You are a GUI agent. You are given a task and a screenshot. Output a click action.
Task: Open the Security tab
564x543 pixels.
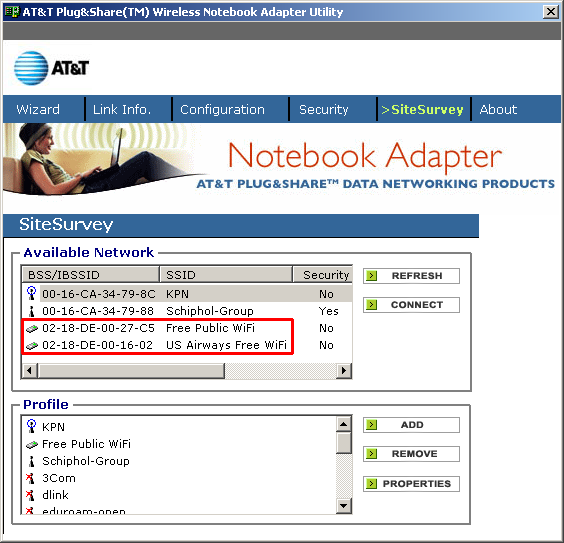(x=324, y=109)
